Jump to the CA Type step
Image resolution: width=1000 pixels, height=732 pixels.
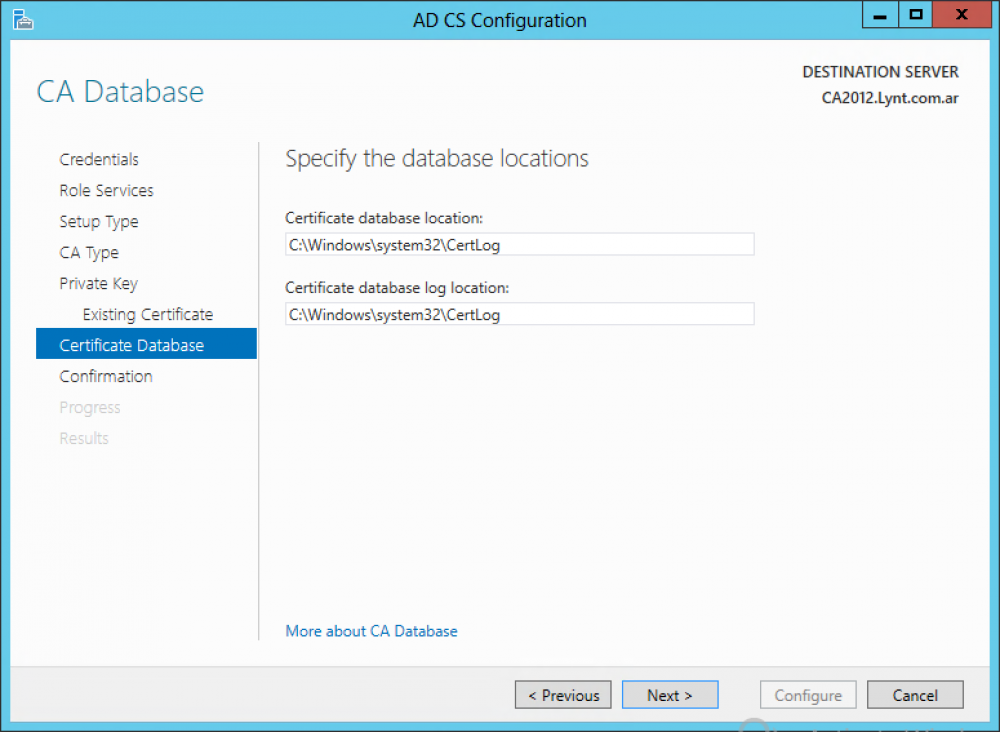click(x=89, y=253)
